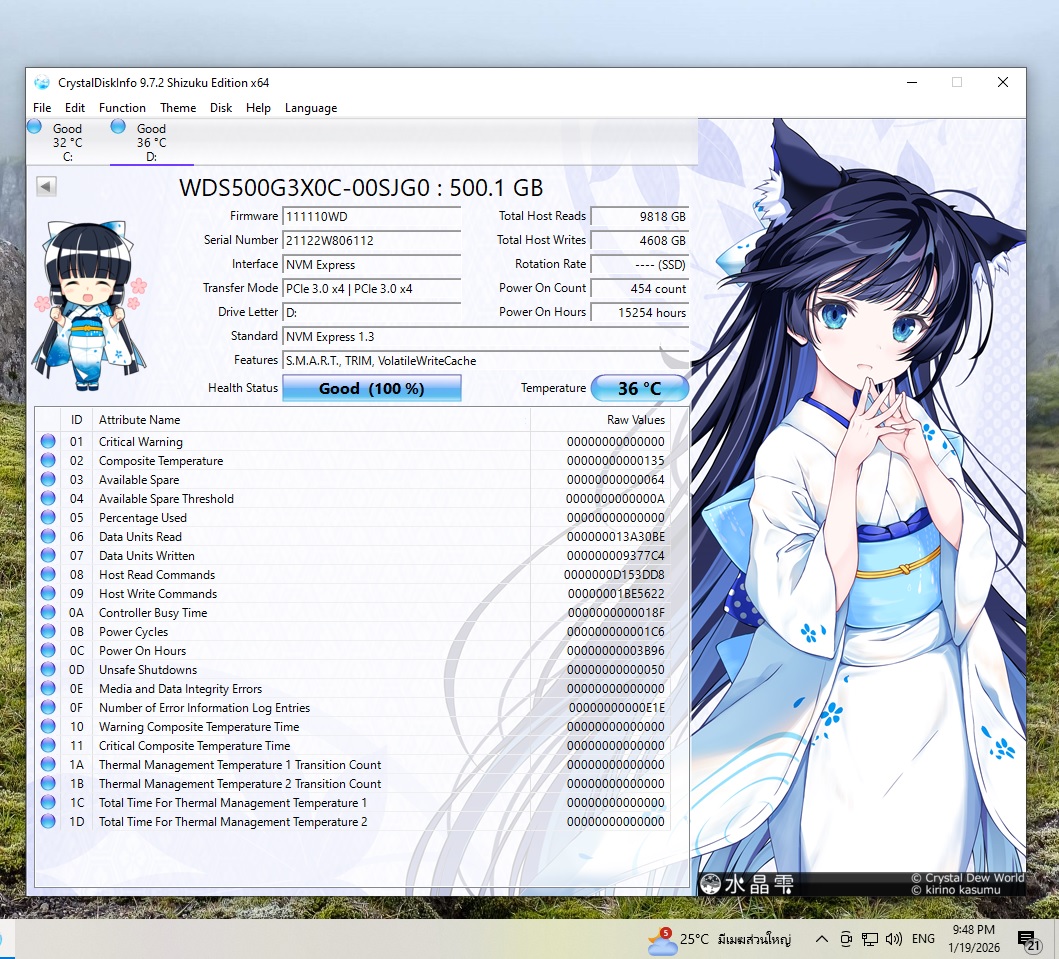The height and width of the screenshot is (959, 1059).
Task: Open the Function menu
Action: (122, 108)
